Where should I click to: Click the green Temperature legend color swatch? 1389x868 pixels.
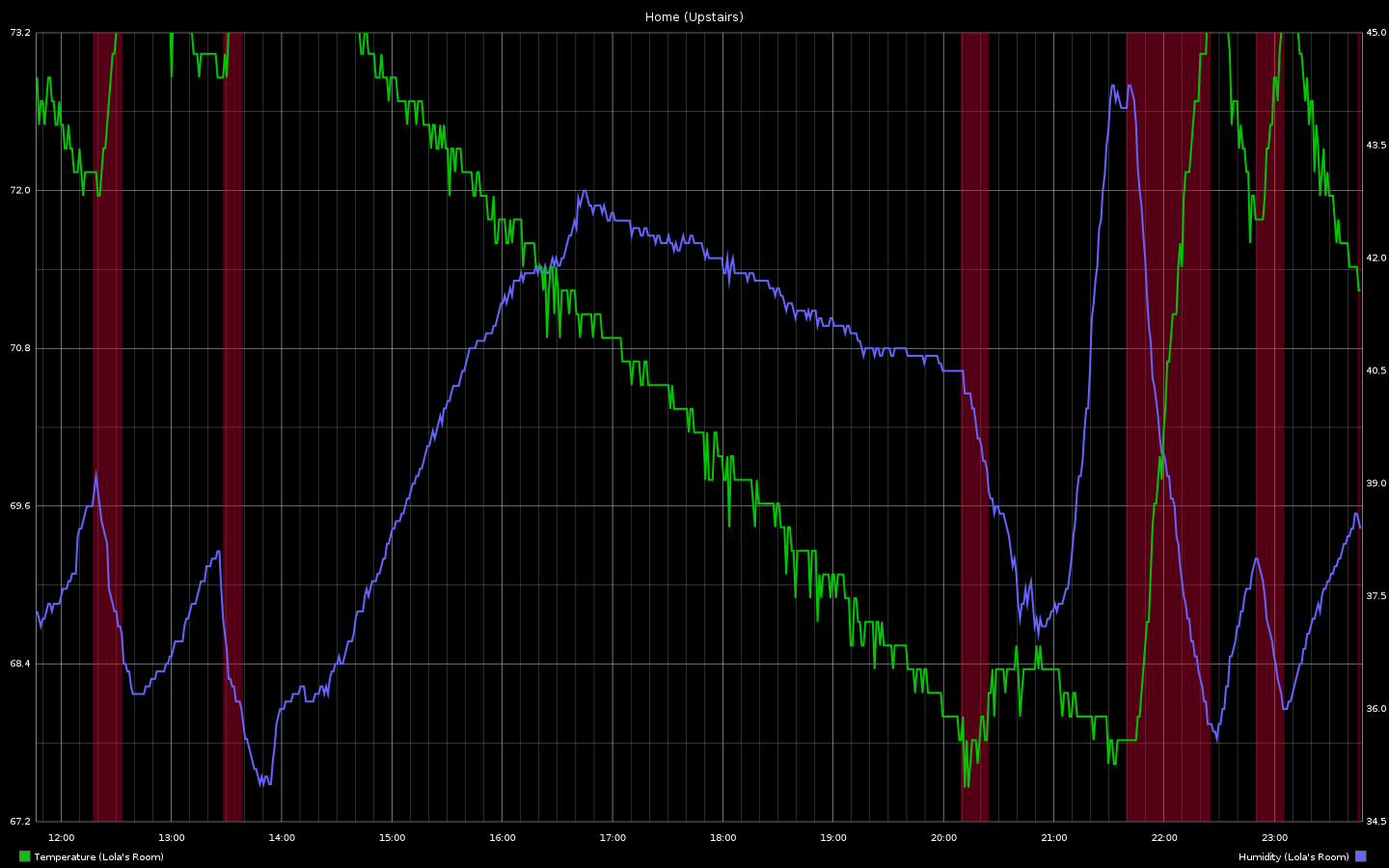(24, 856)
